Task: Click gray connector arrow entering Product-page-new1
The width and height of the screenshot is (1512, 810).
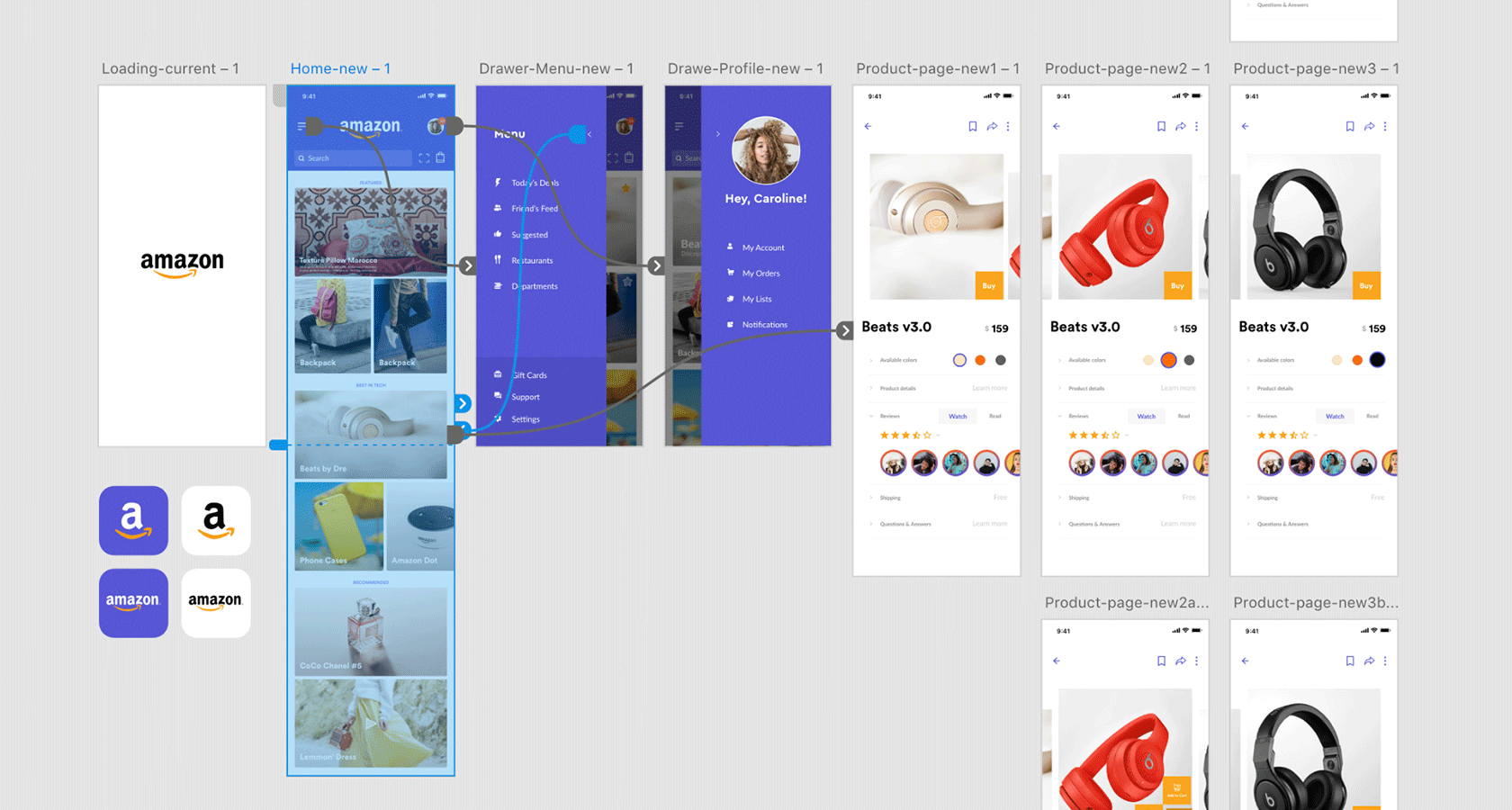Action: (x=844, y=331)
